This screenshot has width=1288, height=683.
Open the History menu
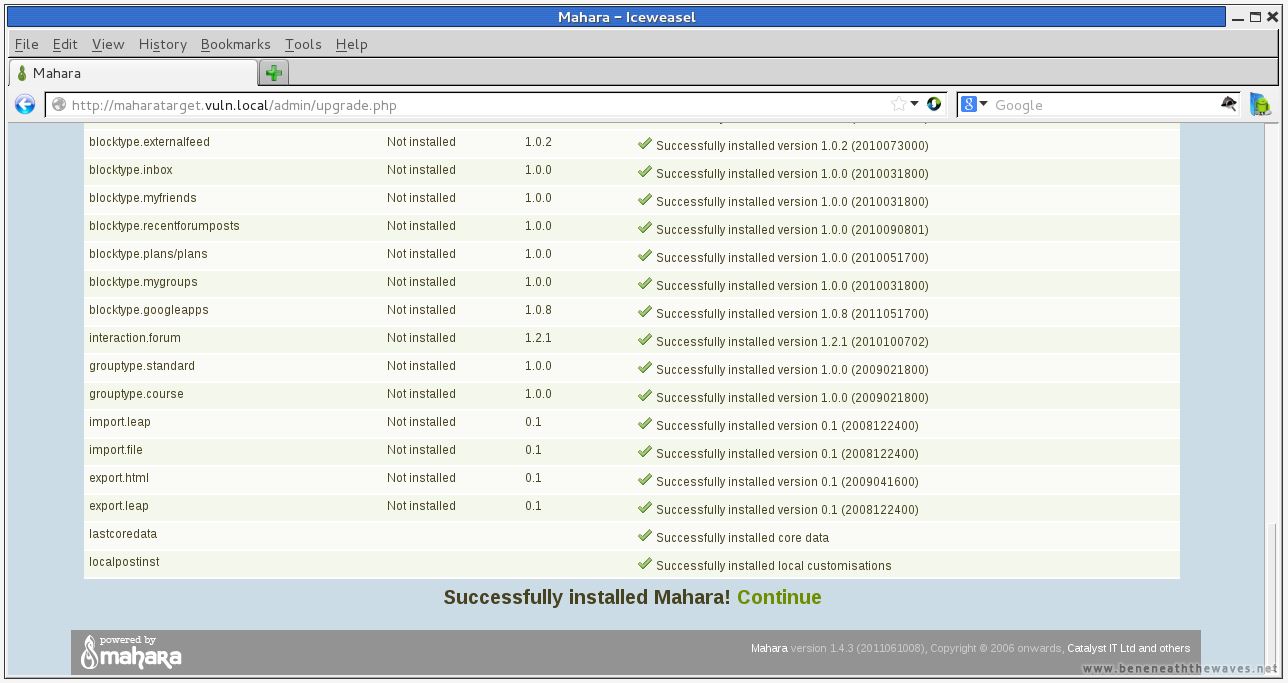[x=163, y=44]
